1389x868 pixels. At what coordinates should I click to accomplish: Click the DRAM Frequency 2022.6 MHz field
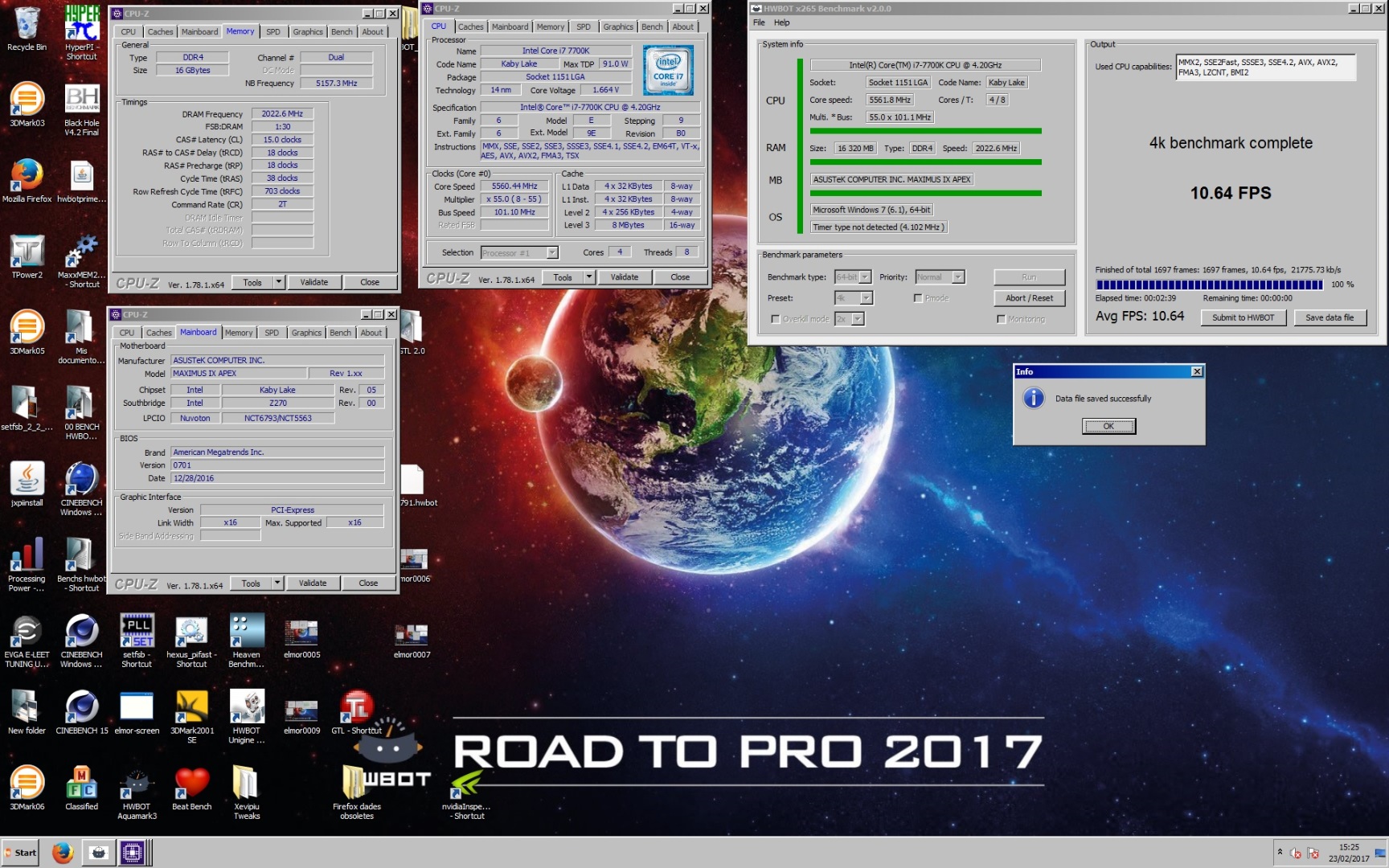click(282, 114)
